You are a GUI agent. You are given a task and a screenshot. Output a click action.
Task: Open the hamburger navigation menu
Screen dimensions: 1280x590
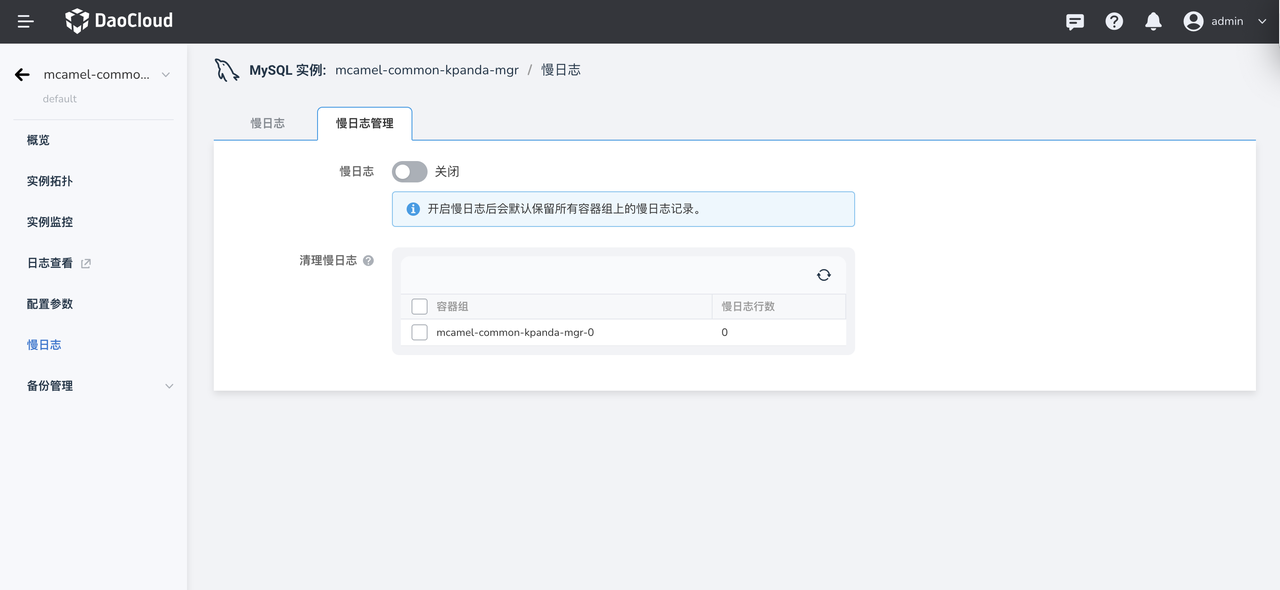(25, 21)
